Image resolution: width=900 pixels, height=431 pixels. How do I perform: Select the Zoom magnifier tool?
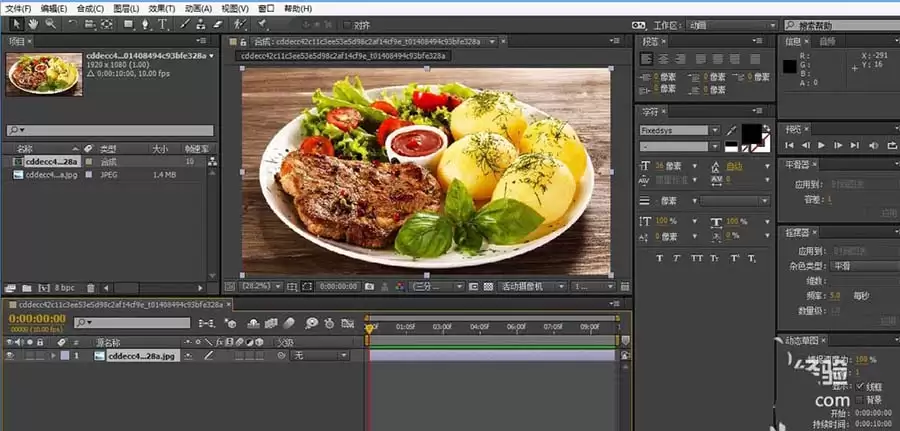pyautogui.click(x=51, y=24)
